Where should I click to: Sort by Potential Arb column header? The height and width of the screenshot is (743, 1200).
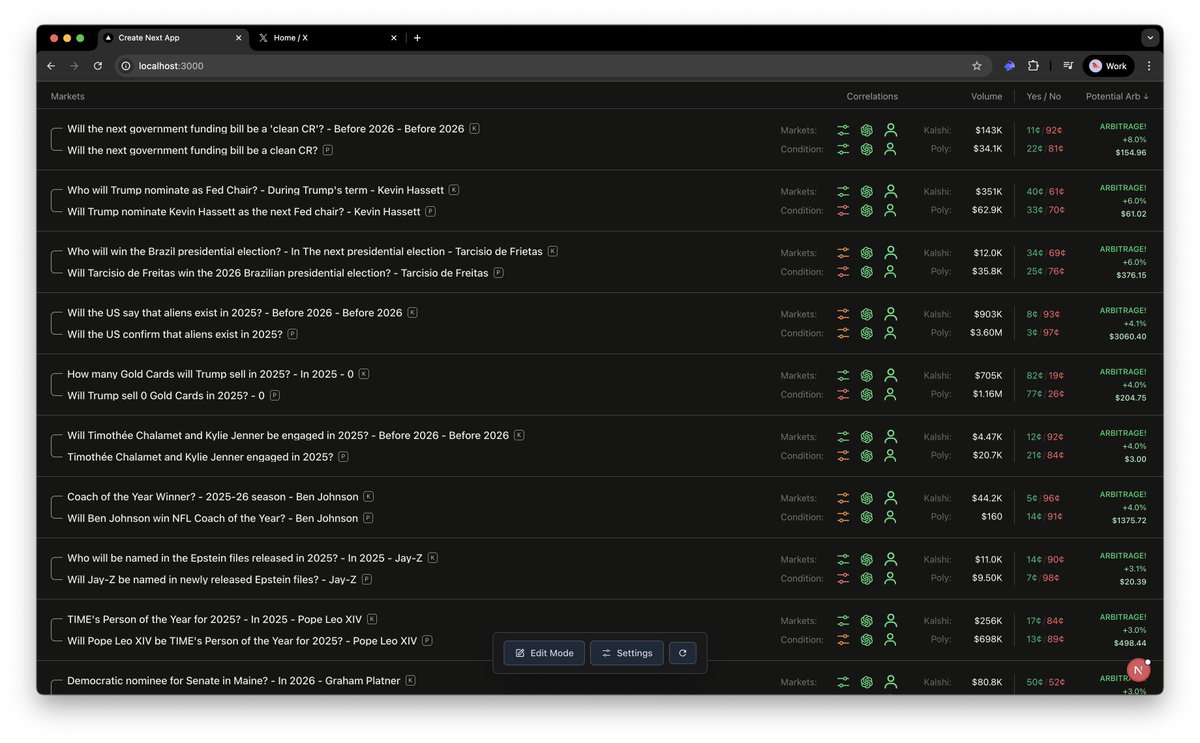(x=1117, y=97)
